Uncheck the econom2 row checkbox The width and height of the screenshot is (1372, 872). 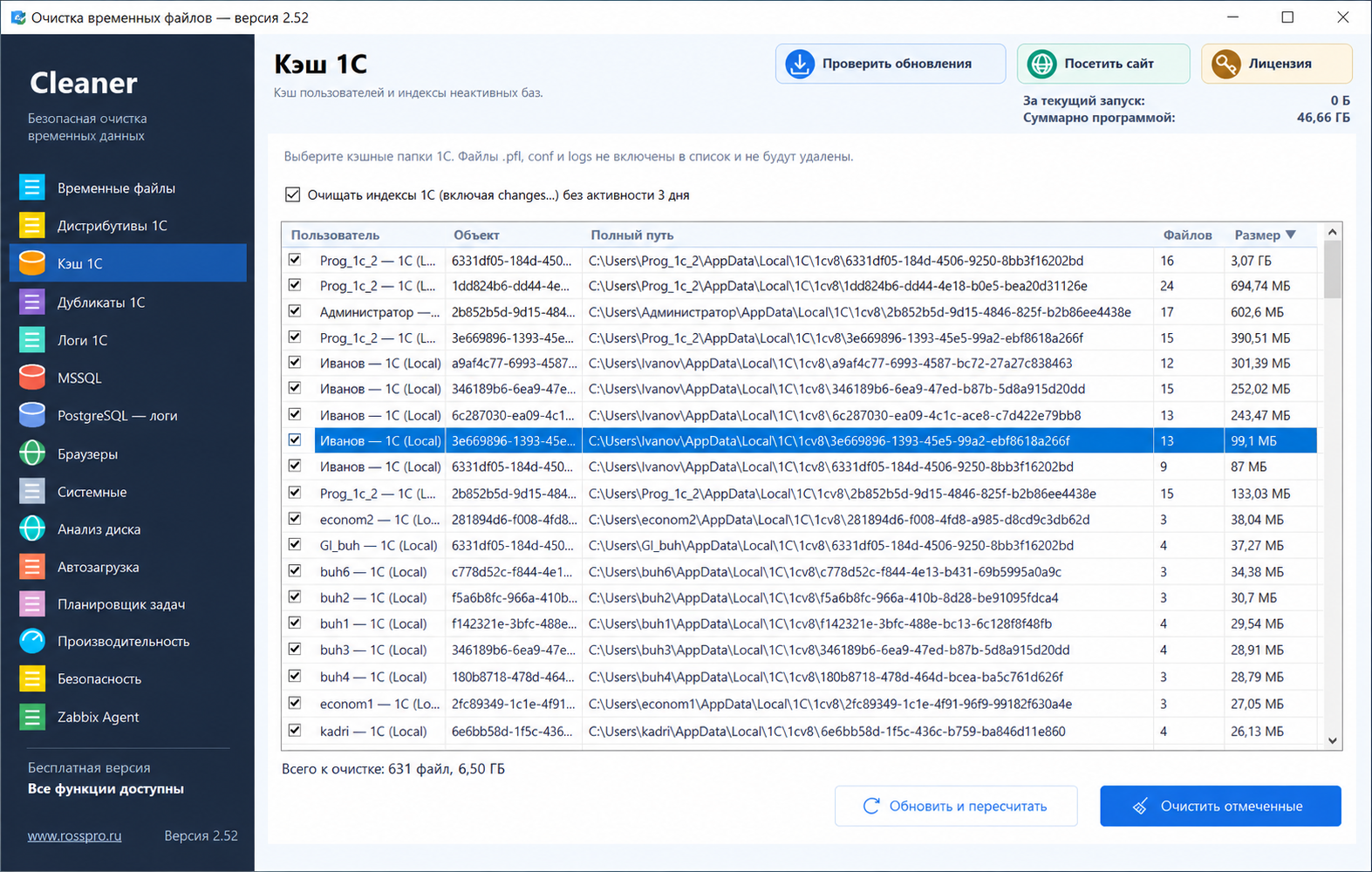pos(295,519)
